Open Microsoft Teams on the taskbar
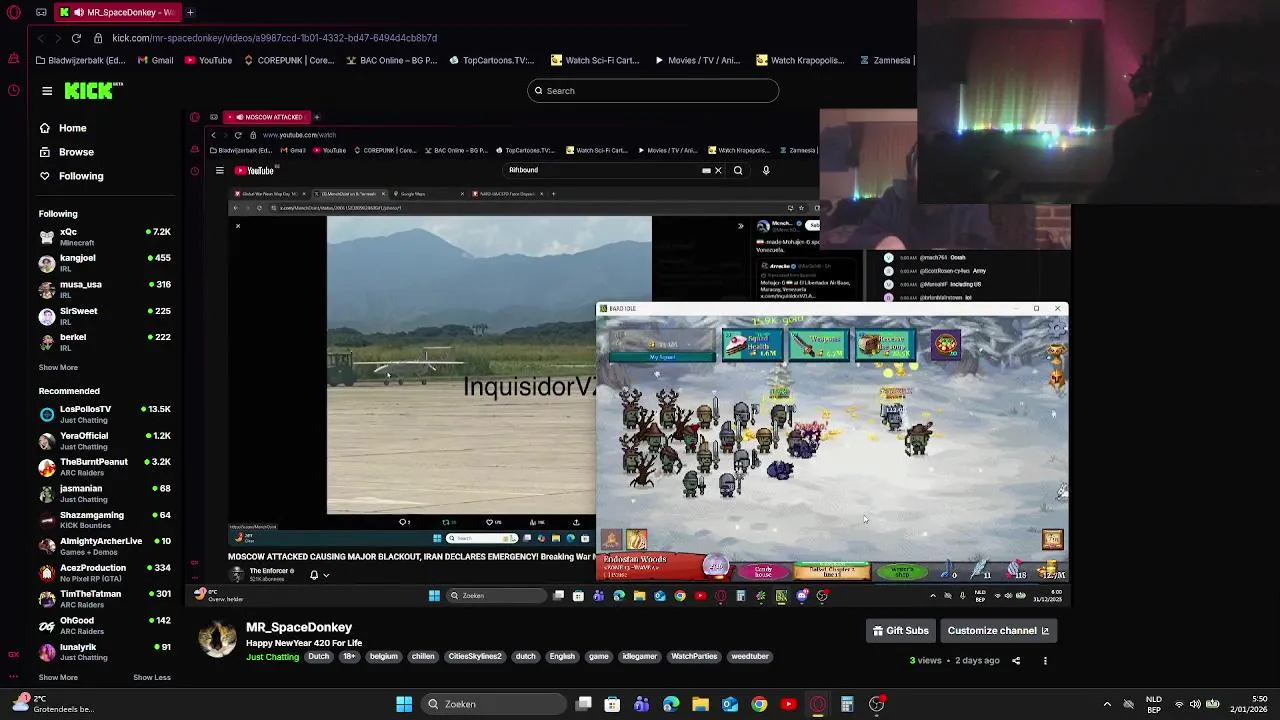Image resolution: width=1280 pixels, height=720 pixels. pos(641,704)
